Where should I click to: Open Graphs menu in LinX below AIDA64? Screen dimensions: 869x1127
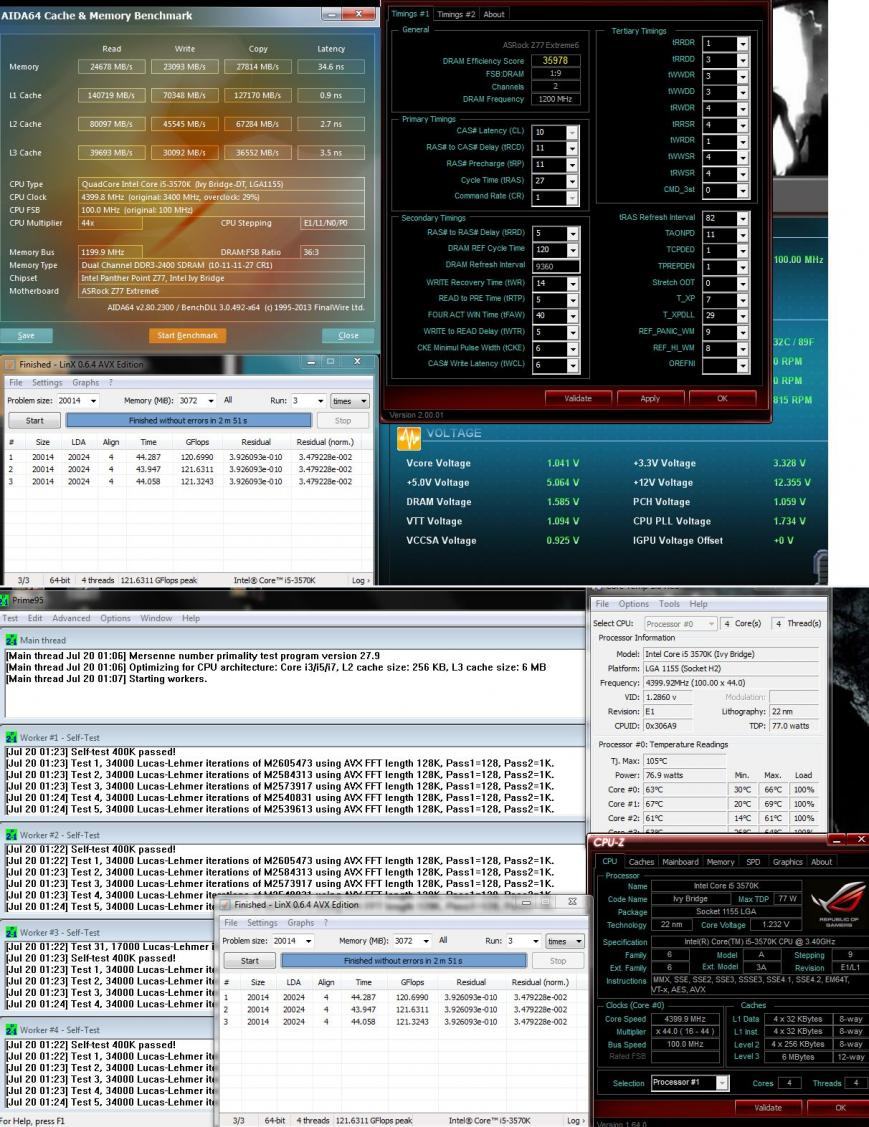[x=86, y=382]
